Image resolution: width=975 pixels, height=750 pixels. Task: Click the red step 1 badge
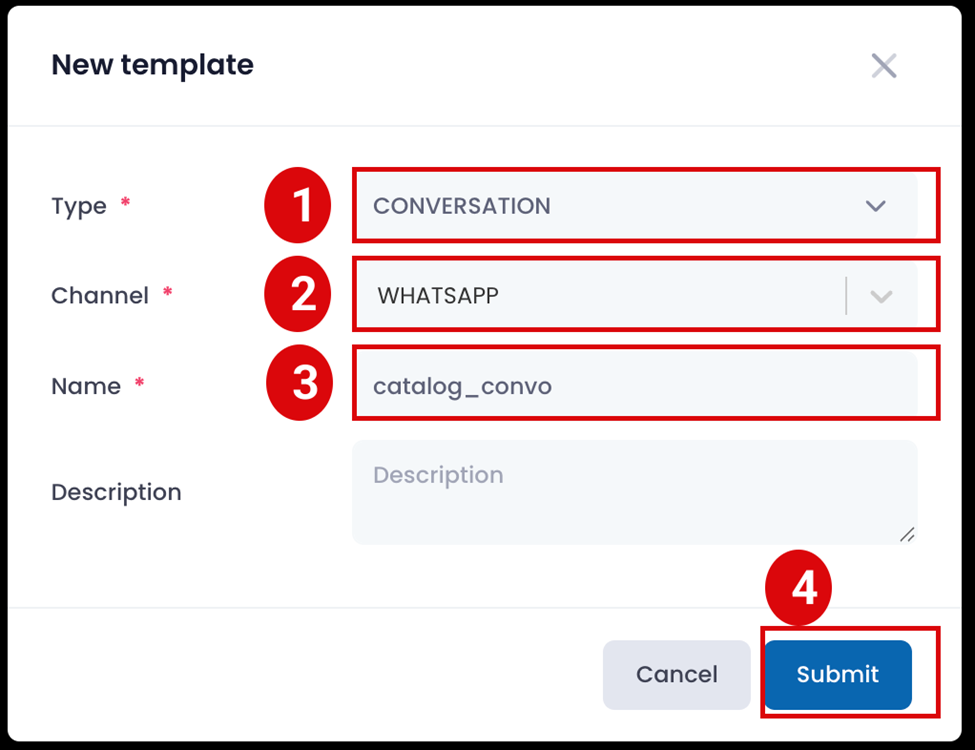point(297,207)
